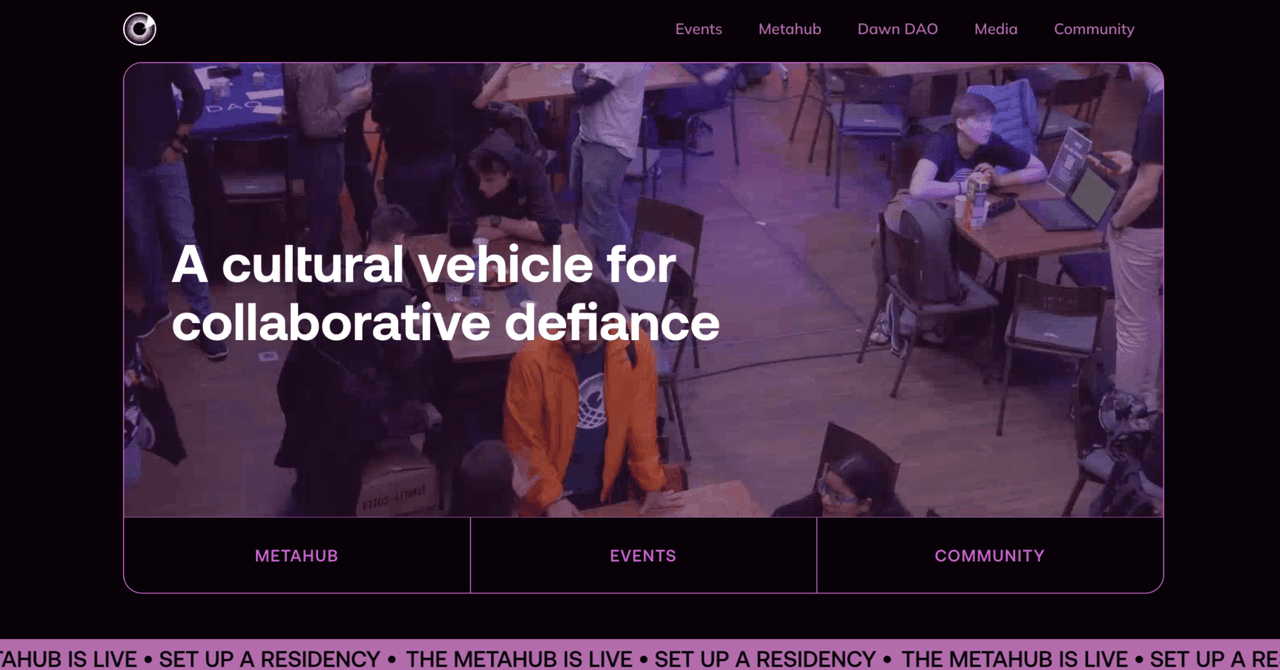Select Media in the header navigation
The height and width of the screenshot is (670, 1280).
(x=996, y=29)
